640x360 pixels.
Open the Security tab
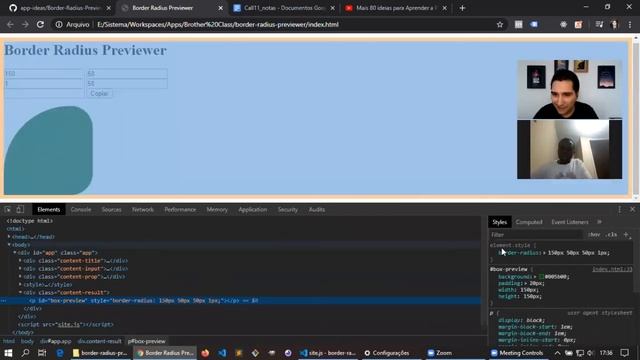288,209
